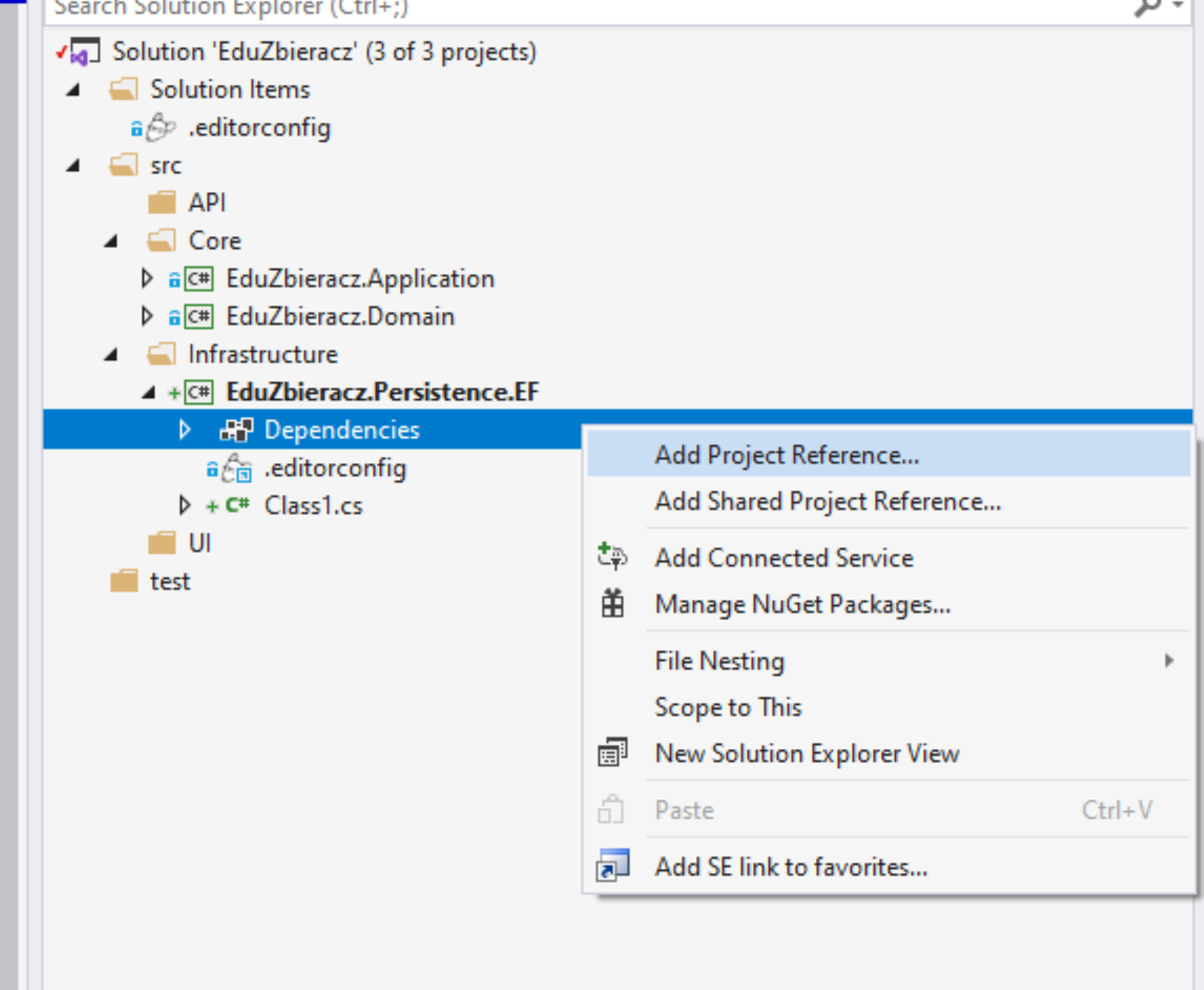Image resolution: width=1204 pixels, height=990 pixels.
Task: Collapse the Solution Items folder
Action: [73, 90]
